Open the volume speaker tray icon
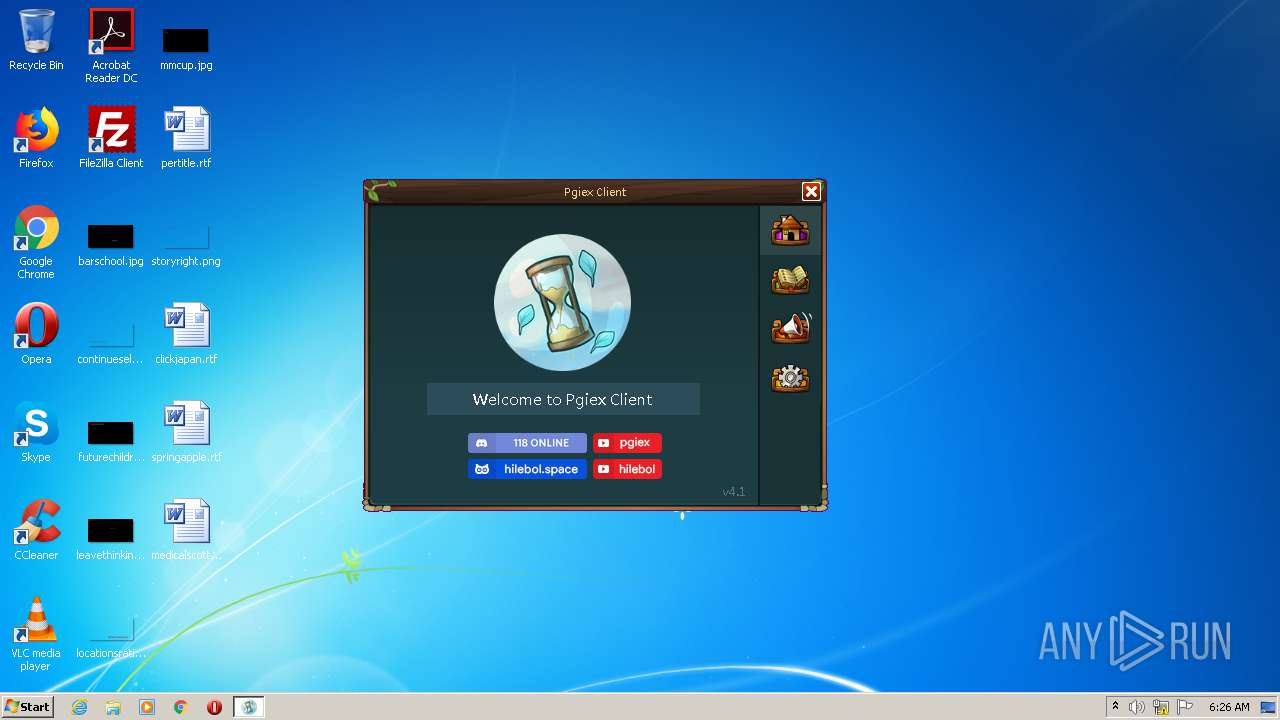 point(1137,707)
